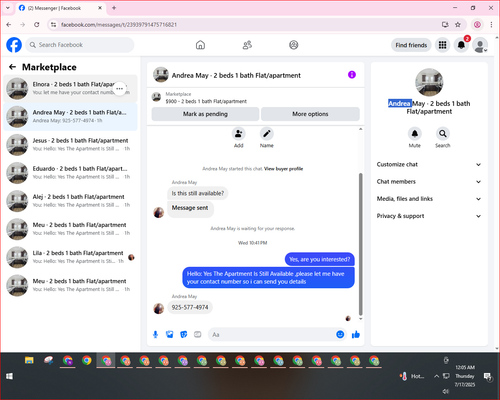Click the Name pencil icon
The width and height of the screenshot is (500, 400).
point(267,134)
